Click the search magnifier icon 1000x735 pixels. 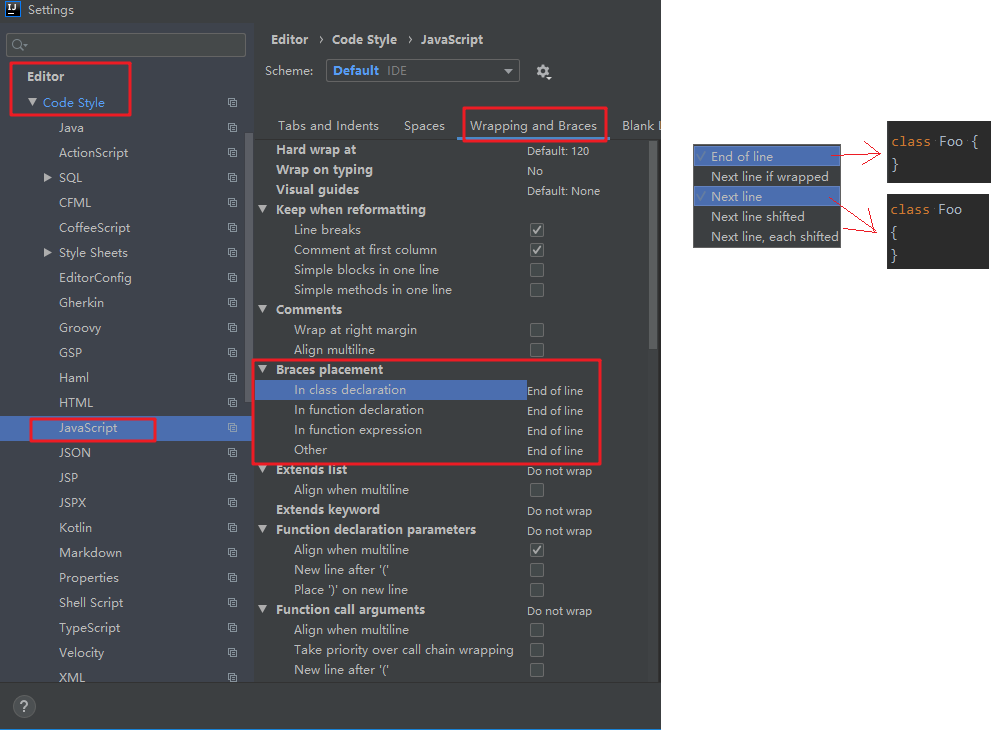tap(19, 45)
